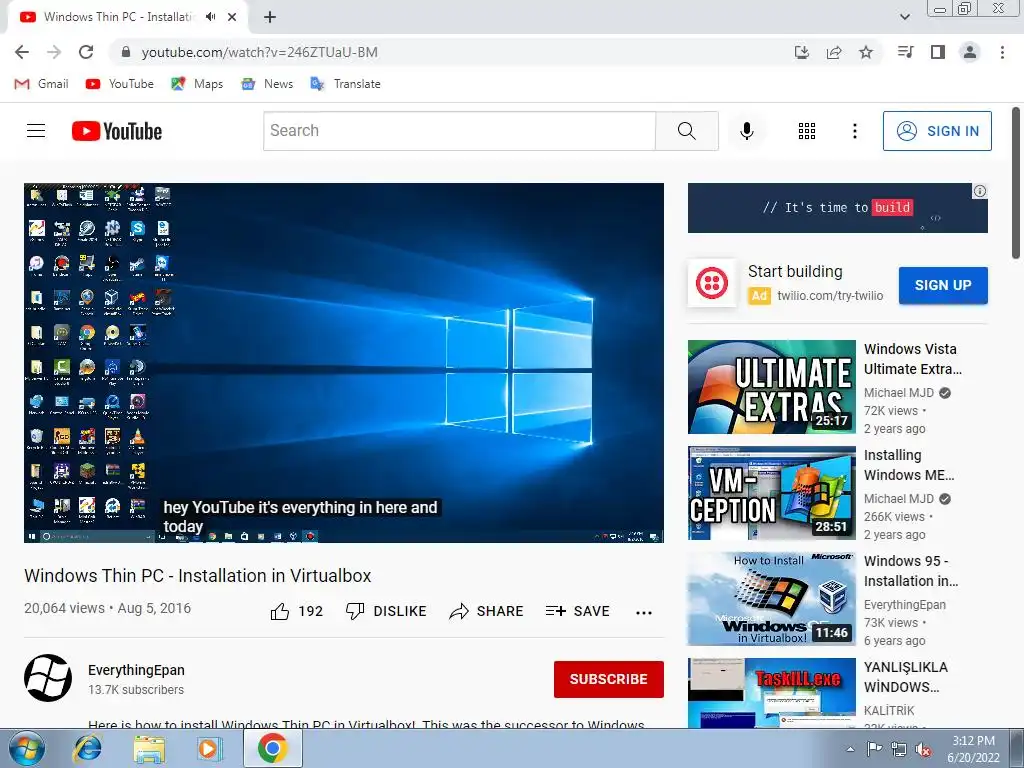
Task: Click the red SUBSCRIBE button
Action: coord(609,679)
